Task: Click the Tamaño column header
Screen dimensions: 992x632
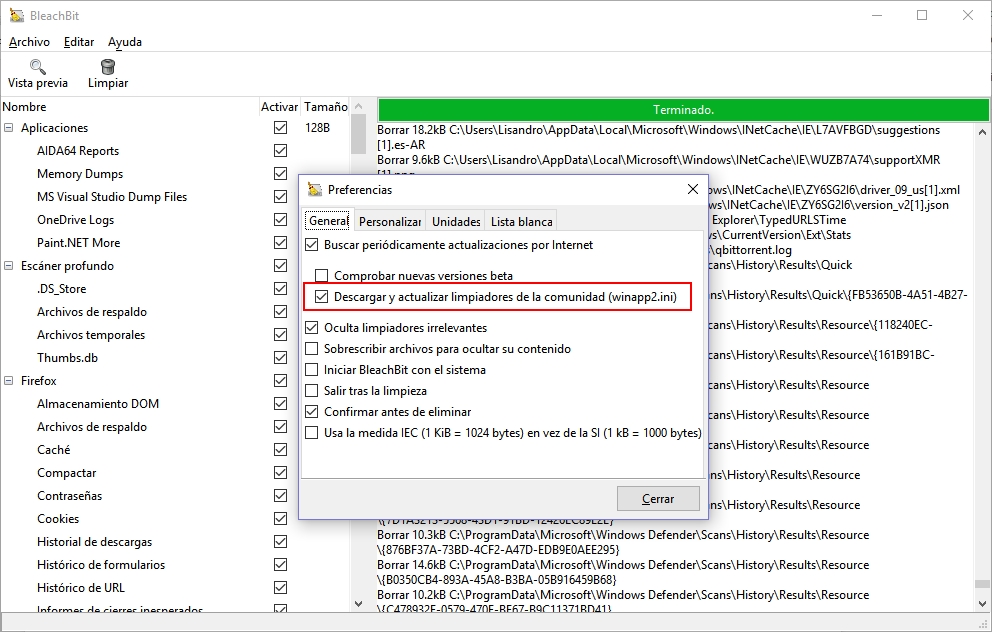Action: 326,107
